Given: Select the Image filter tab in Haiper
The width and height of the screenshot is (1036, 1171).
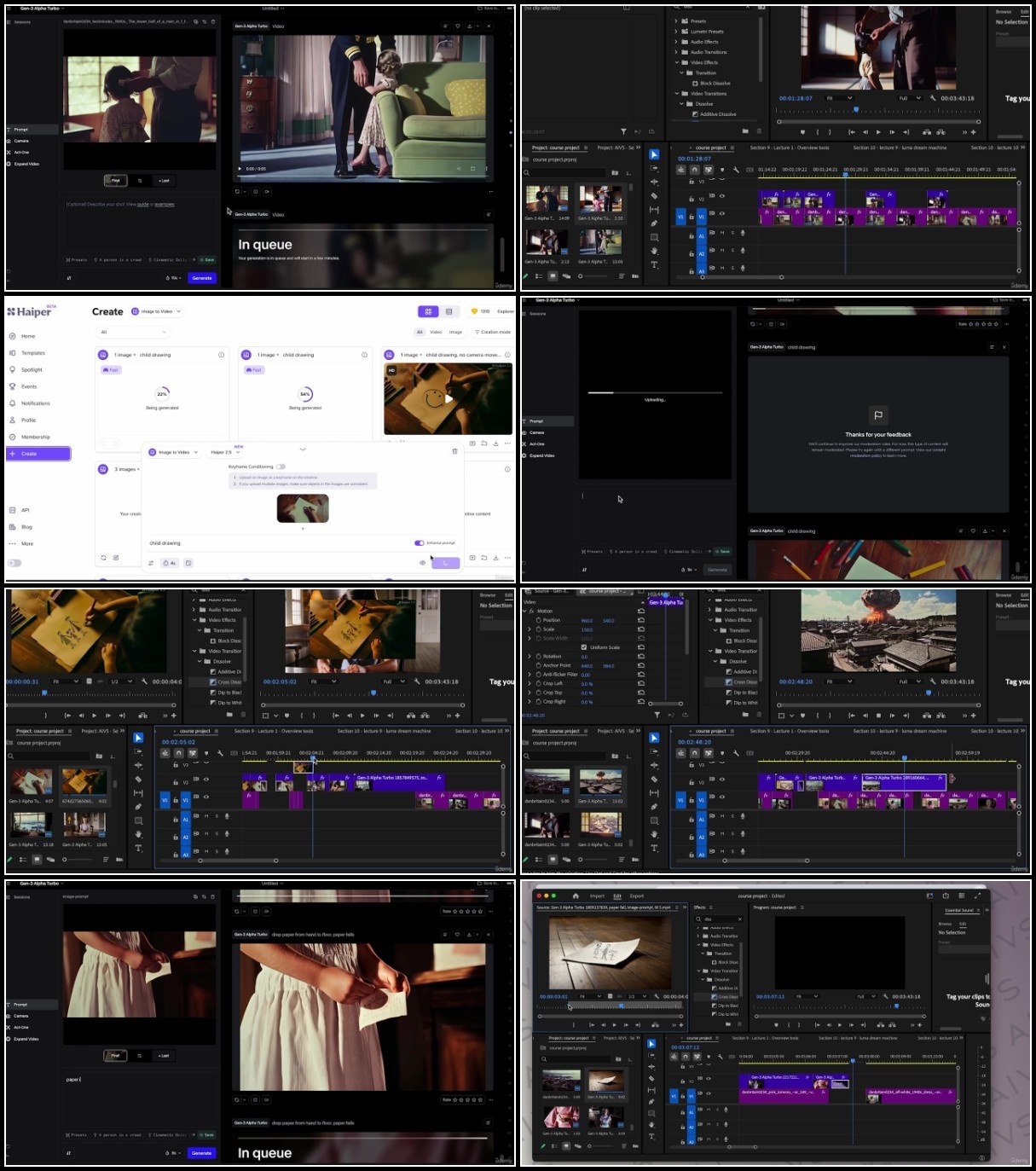Looking at the screenshot, I should pyautogui.click(x=455, y=332).
